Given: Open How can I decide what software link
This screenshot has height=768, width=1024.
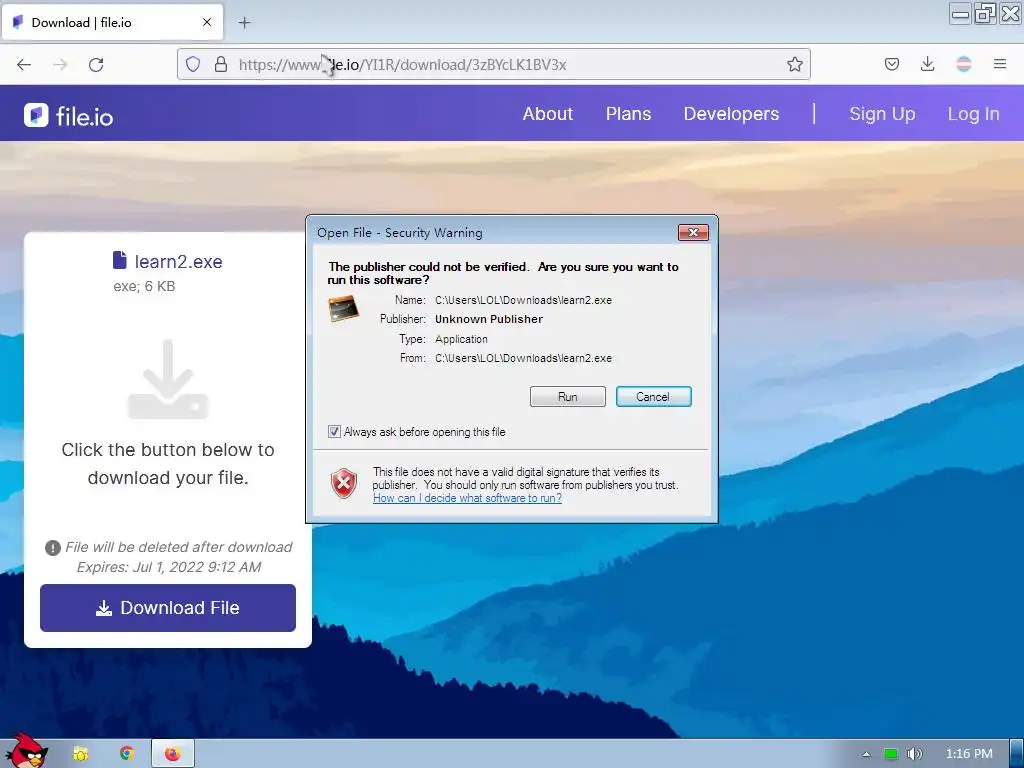Looking at the screenshot, I should click(x=467, y=498).
